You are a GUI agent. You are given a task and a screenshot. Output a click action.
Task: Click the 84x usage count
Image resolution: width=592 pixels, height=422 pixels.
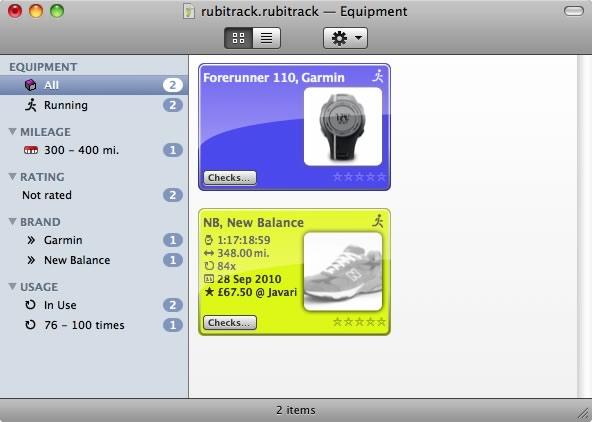click(227, 266)
